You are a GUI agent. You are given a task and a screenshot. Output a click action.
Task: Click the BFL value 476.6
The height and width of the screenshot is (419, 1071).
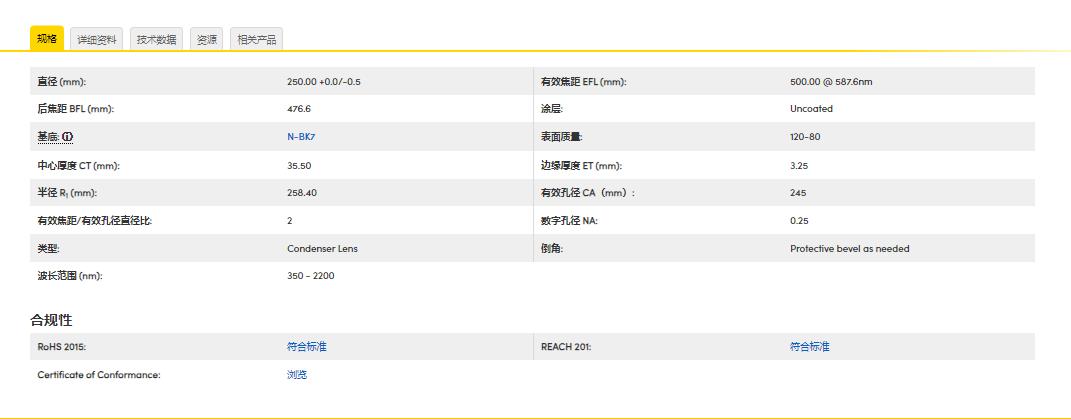[299, 109]
